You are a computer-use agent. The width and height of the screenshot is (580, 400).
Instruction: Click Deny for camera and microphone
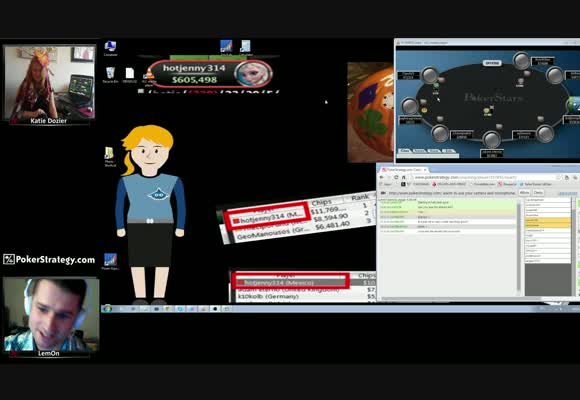pyautogui.click(x=538, y=193)
